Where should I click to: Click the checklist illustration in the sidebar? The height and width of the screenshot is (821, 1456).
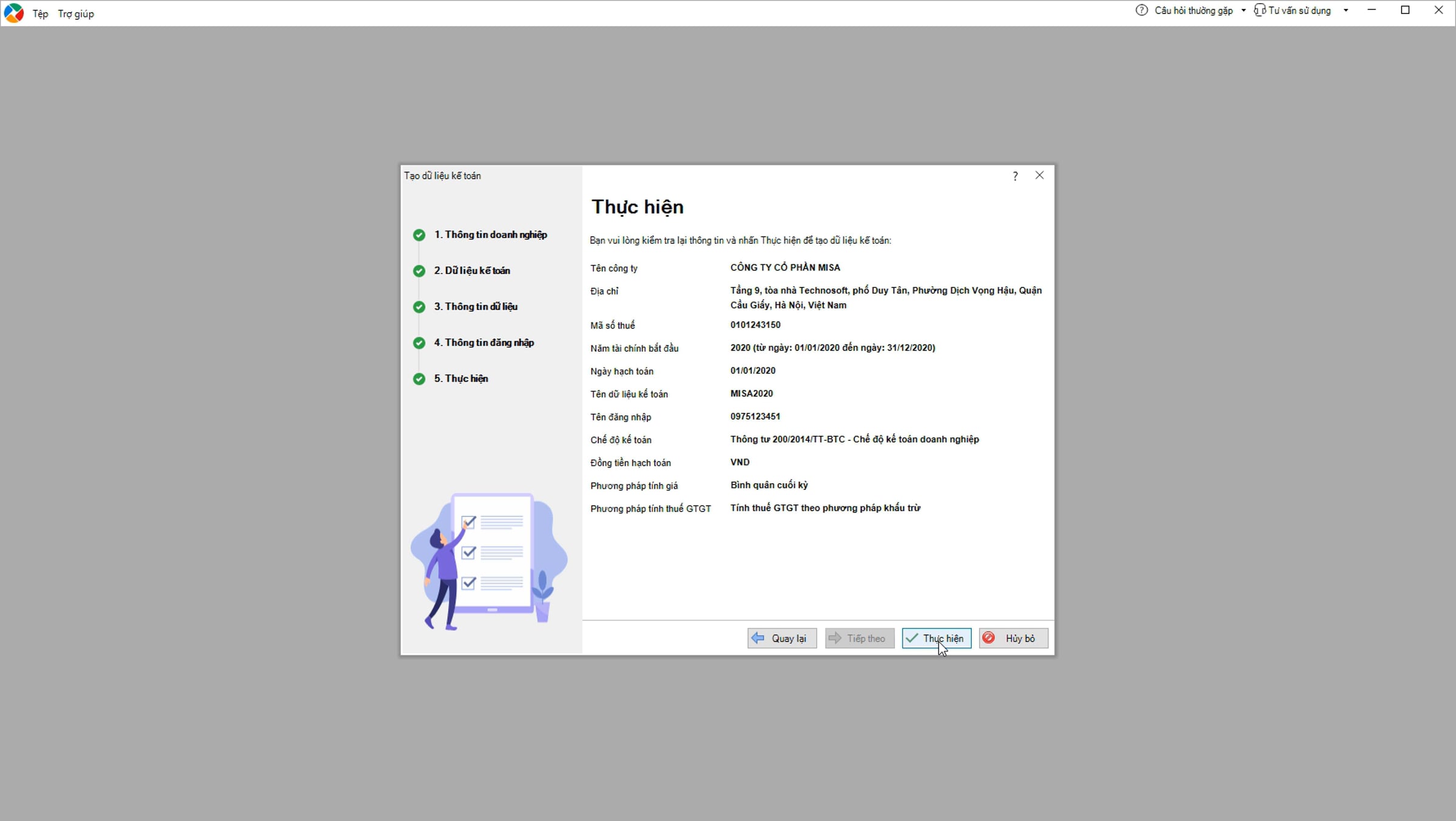point(489,561)
